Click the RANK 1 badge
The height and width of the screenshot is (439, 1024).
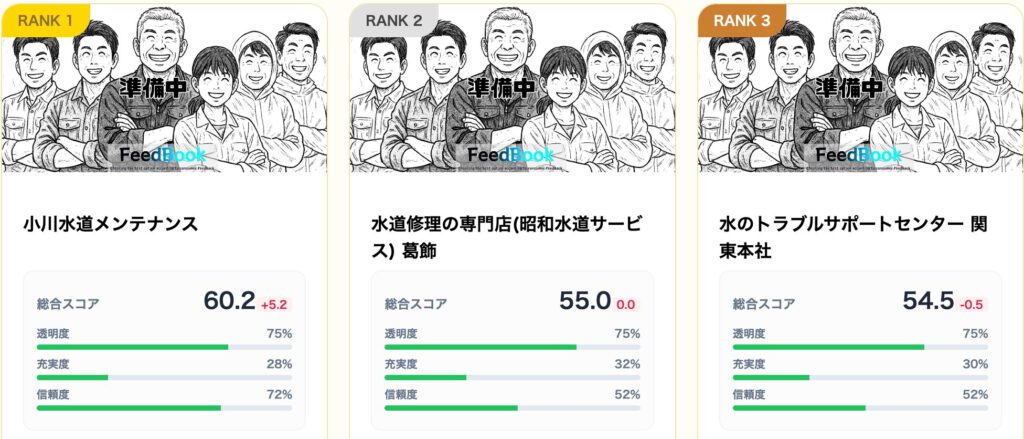[45, 18]
